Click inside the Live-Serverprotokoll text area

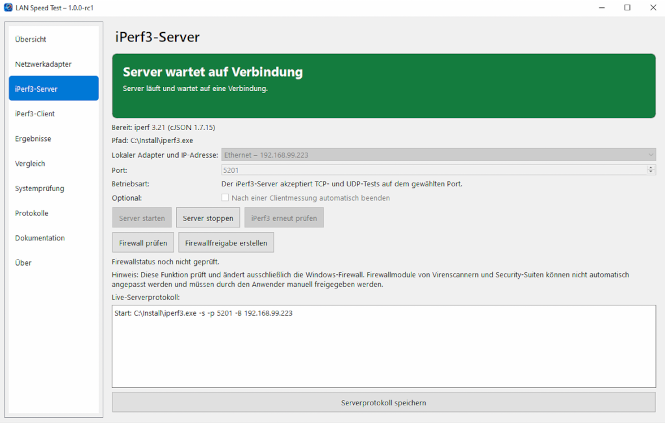[x=384, y=346]
